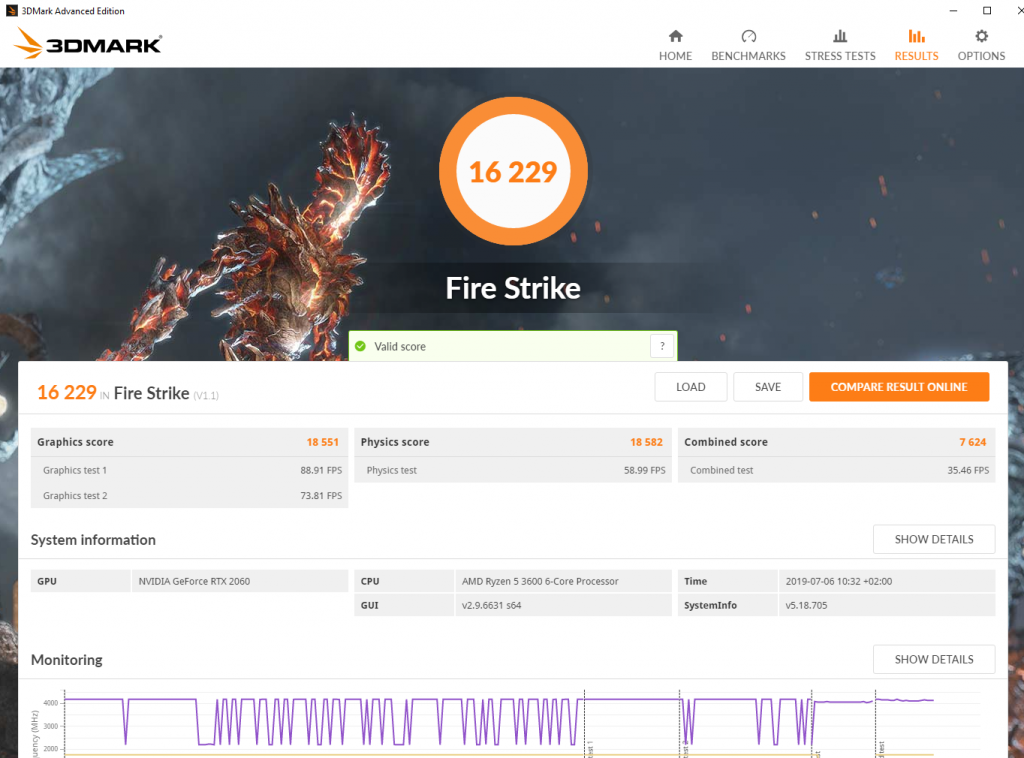This screenshot has width=1024, height=758.
Task: Go to the HOME tab label
Action: click(x=675, y=56)
